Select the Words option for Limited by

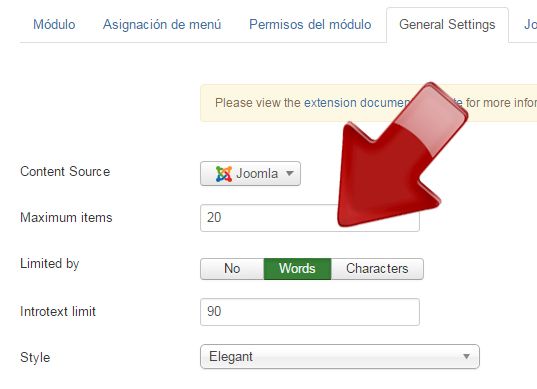[297, 269]
